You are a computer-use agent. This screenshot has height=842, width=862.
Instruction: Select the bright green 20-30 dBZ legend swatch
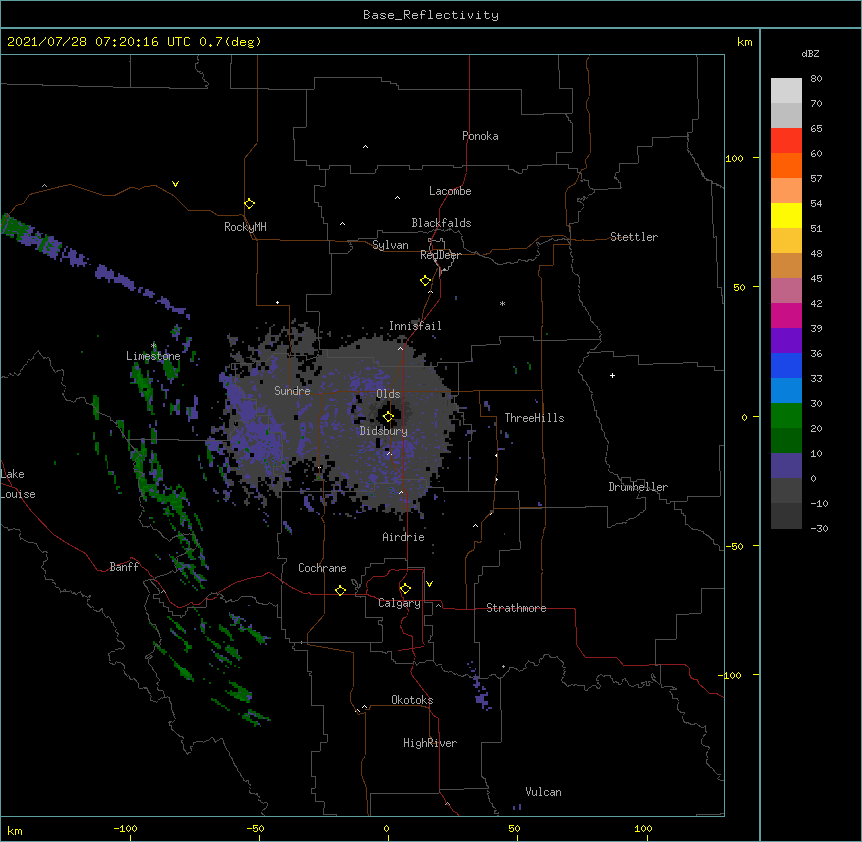pos(786,416)
